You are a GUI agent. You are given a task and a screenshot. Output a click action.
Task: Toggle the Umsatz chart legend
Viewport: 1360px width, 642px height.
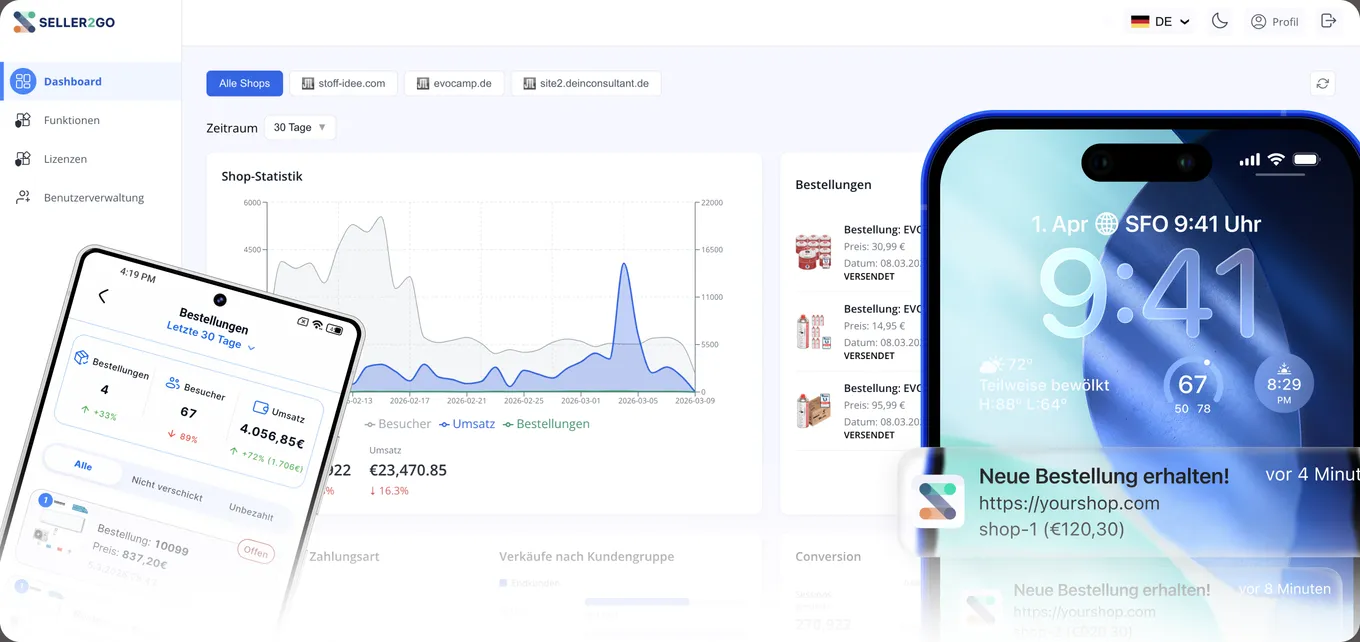467,424
